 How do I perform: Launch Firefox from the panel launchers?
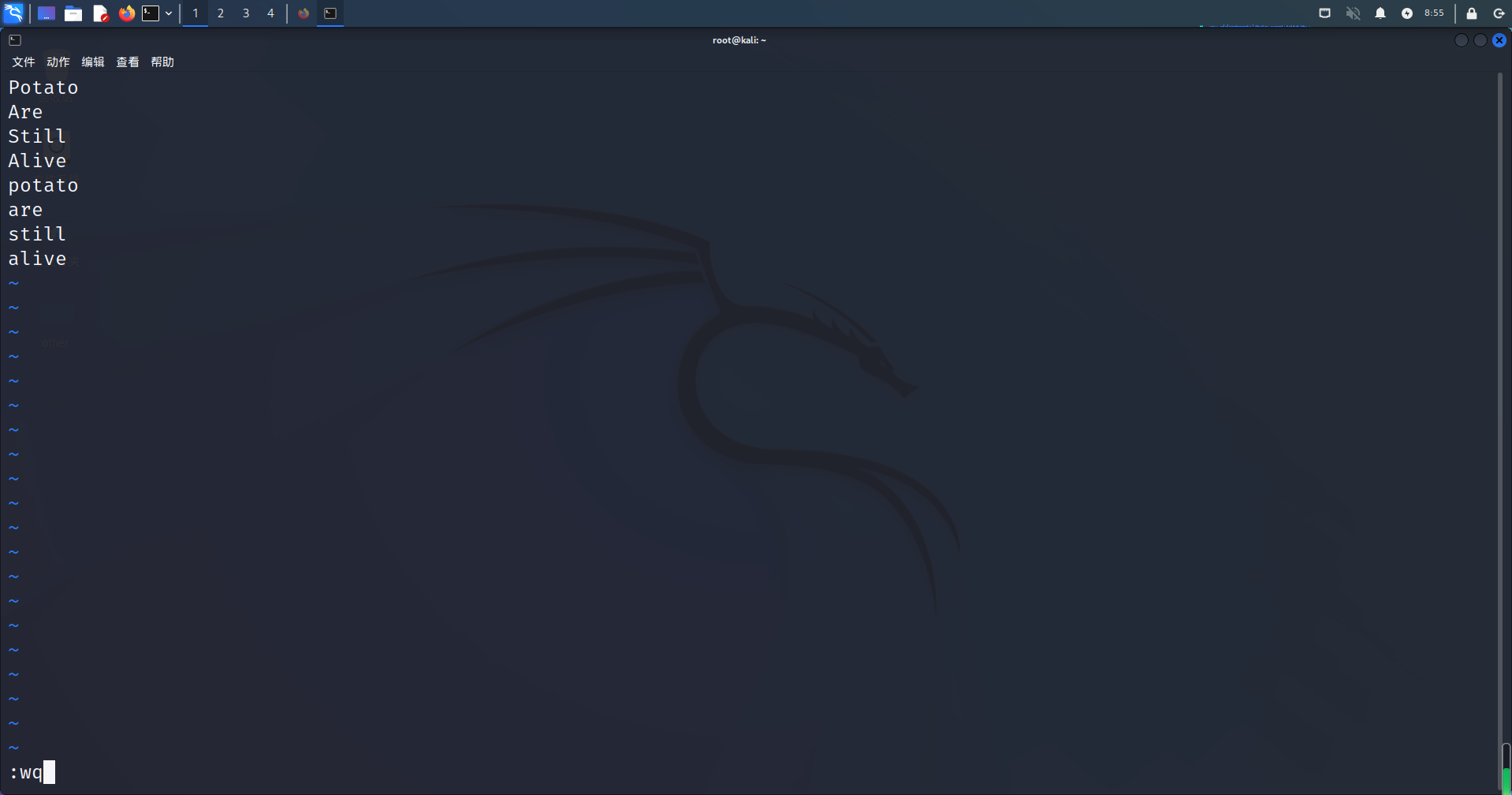point(126,13)
